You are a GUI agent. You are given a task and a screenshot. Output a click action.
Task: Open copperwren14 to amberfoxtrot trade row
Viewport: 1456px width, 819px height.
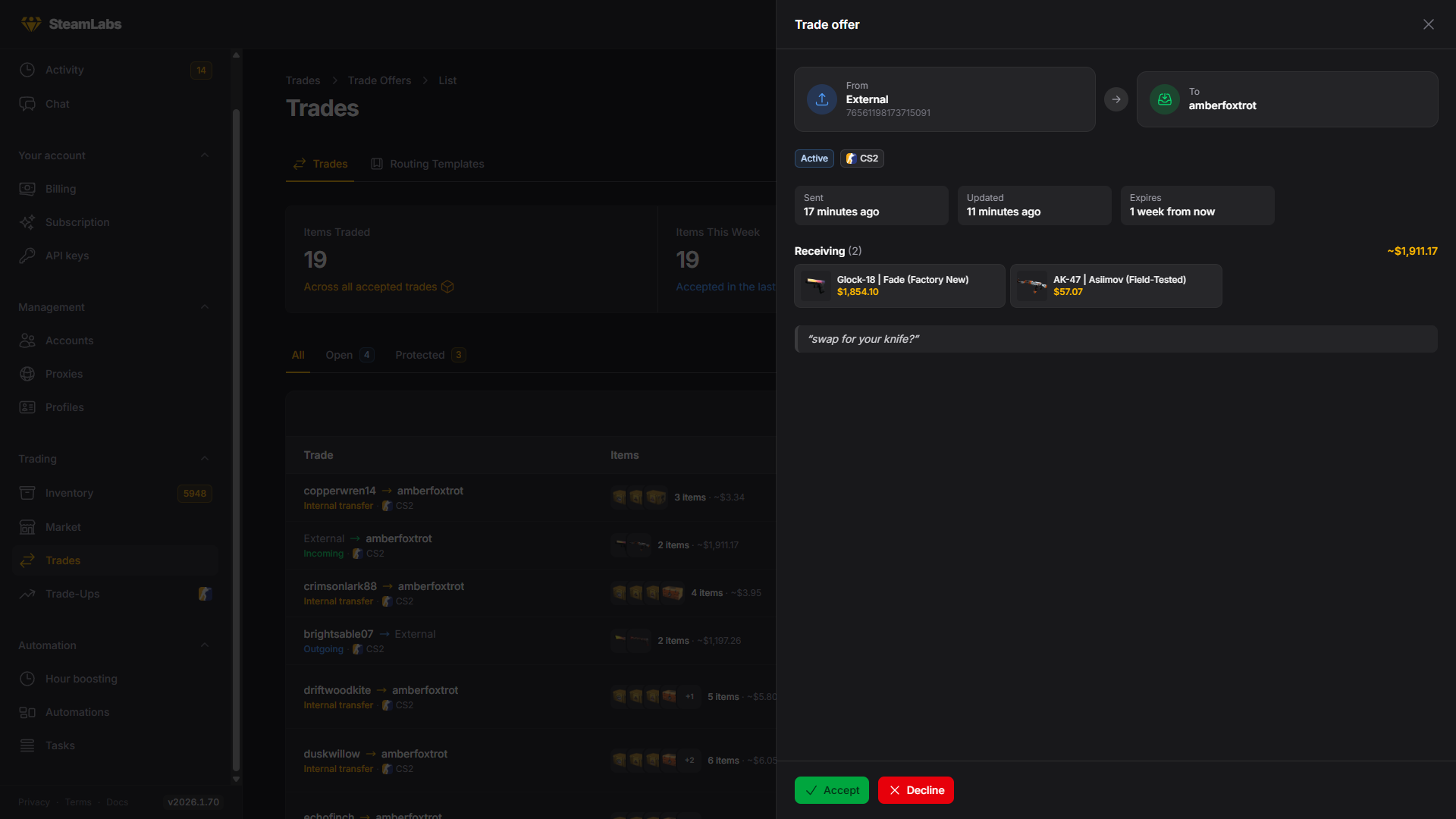click(531, 497)
